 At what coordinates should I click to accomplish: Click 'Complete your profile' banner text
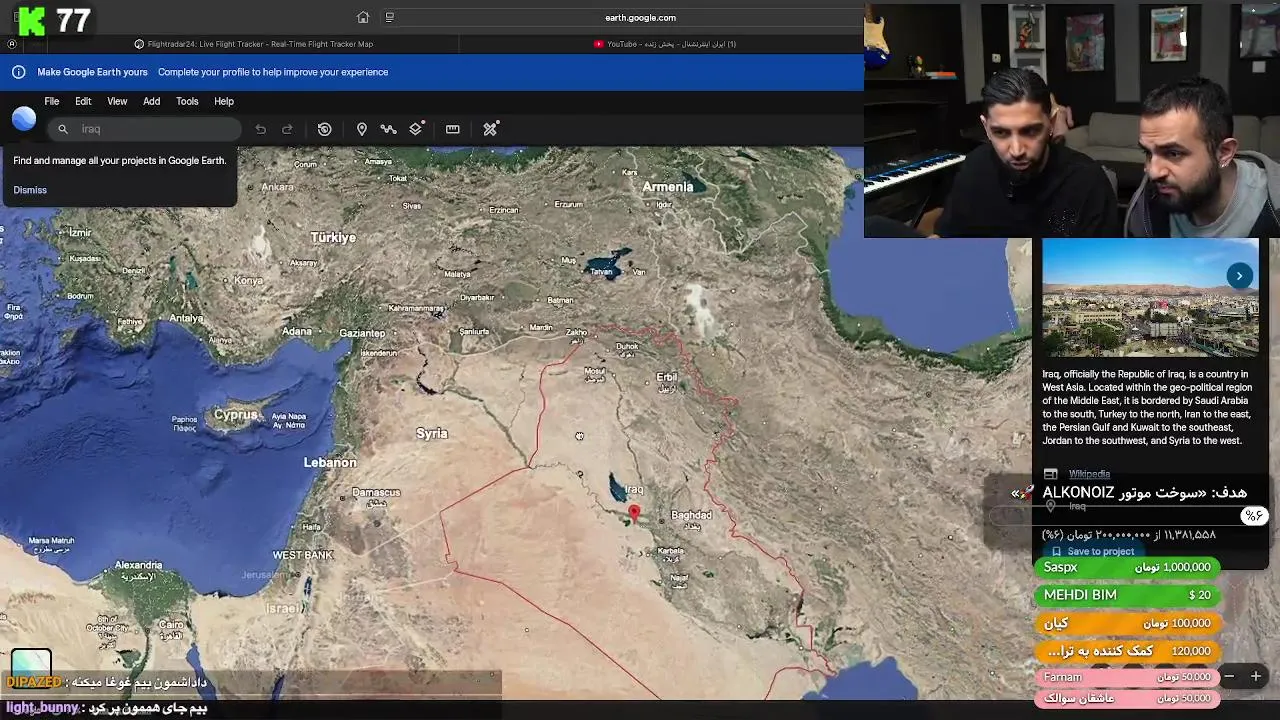point(273,72)
